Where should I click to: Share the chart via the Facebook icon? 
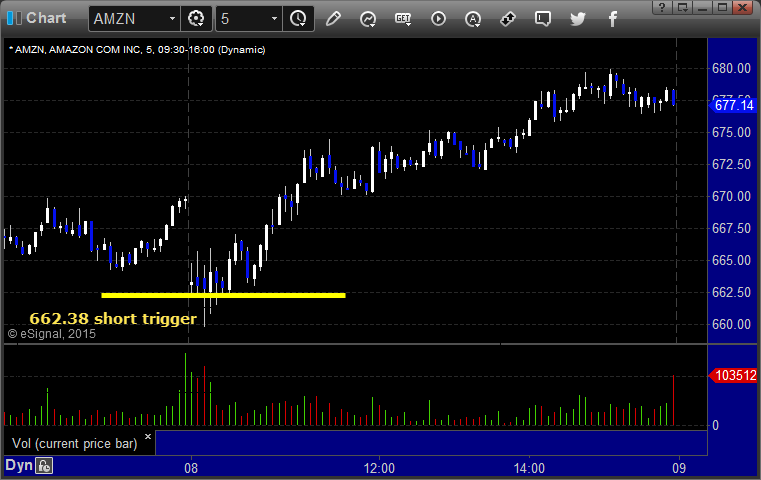coord(612,19)
